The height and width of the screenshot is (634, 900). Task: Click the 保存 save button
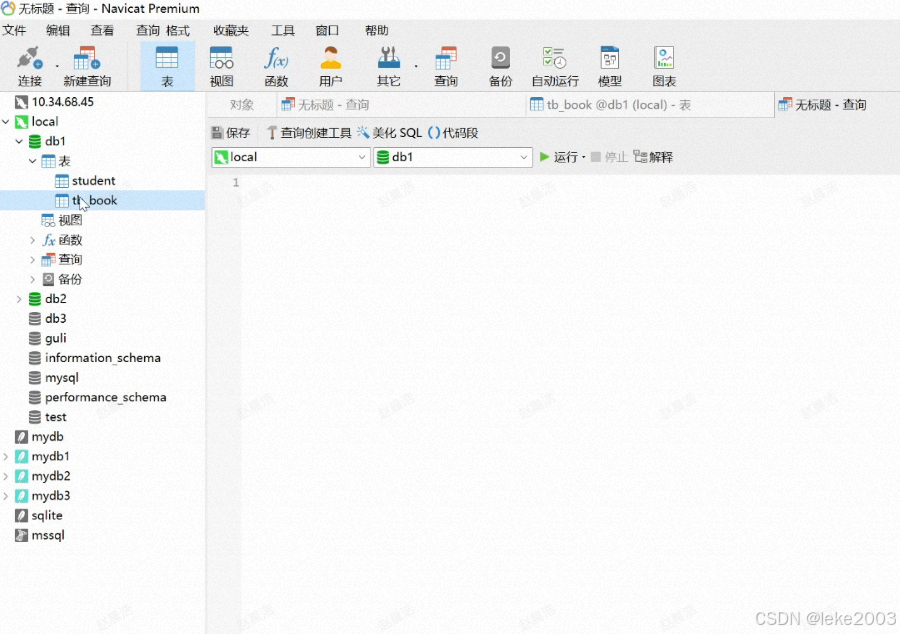(231, 133)
